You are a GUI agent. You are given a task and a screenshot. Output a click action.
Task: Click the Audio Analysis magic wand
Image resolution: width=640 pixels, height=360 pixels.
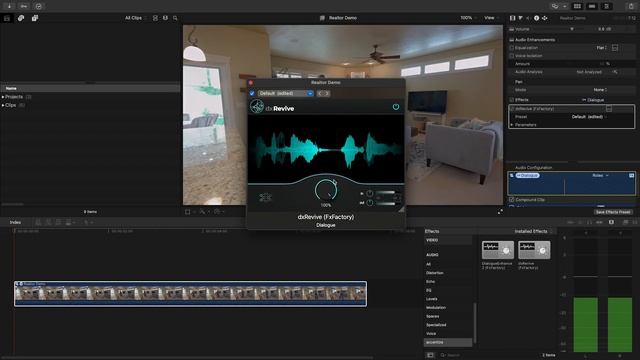click(x=615, y=72)
